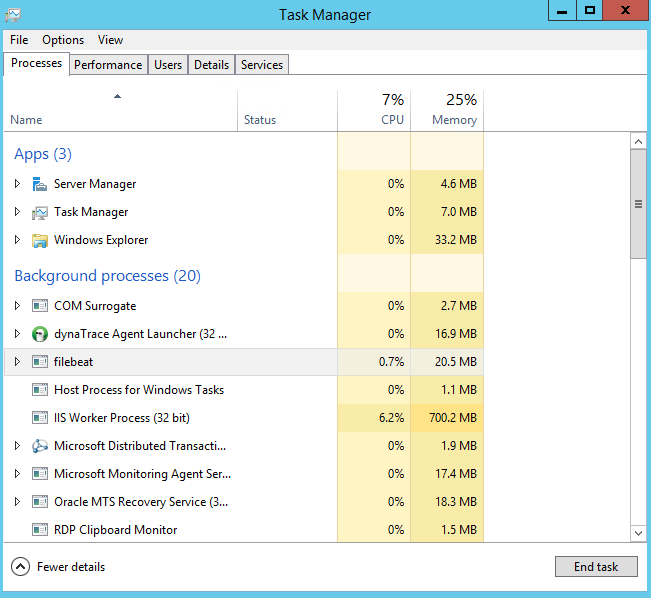Click the dynaTrace Agent Launcher icon

40,334
